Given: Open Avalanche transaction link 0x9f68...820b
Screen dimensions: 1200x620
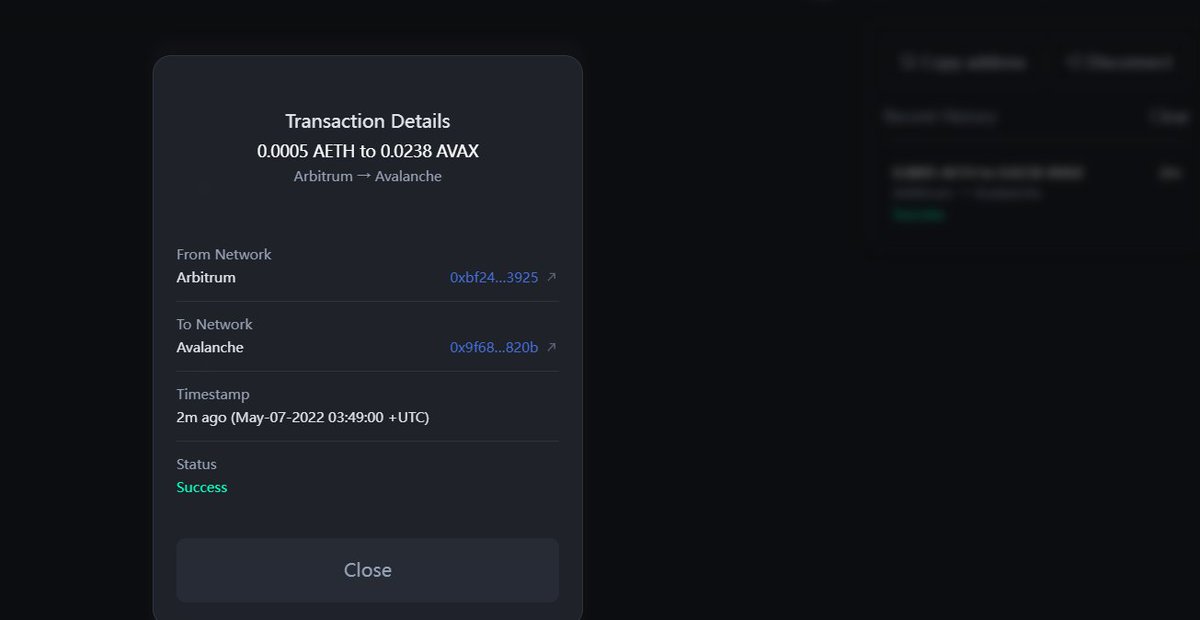Looking at the screenshot, I should [x=494, y=347].
